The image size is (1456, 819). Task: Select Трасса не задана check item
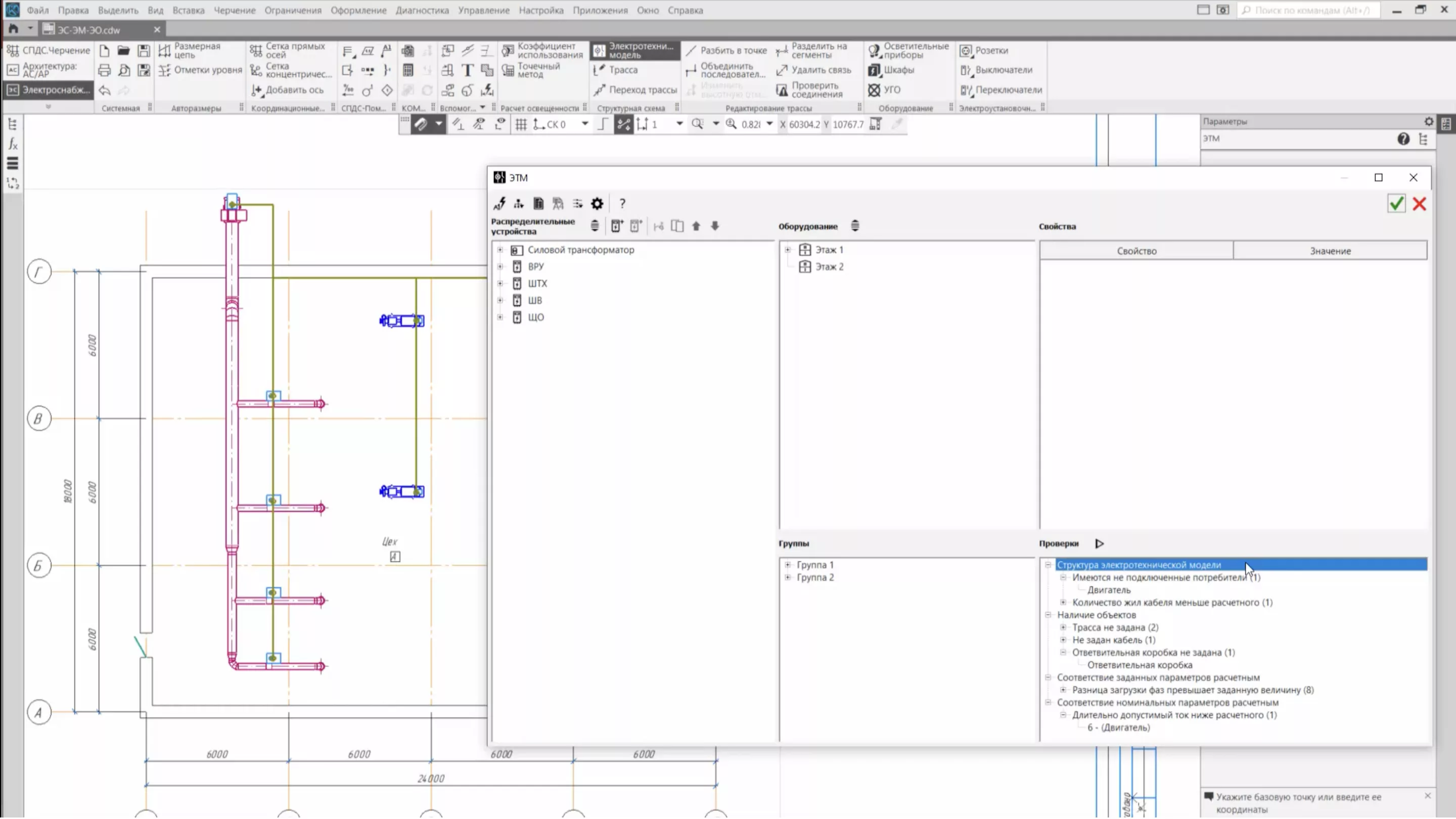coord(1115,627)
